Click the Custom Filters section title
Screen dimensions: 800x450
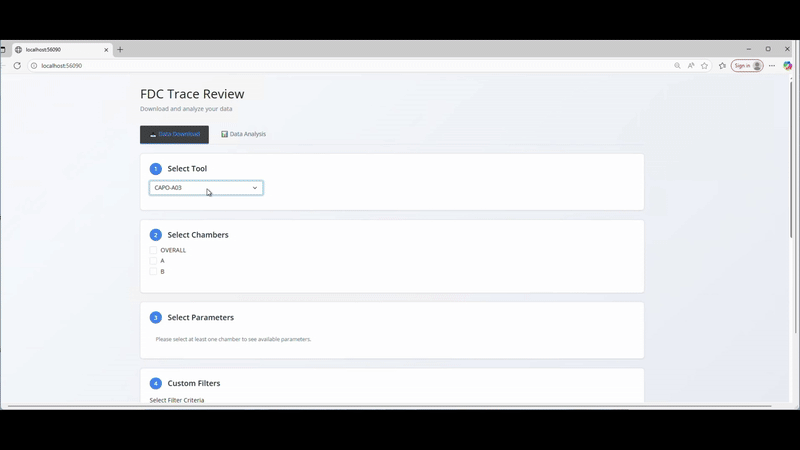pyautogui.click(x=194, y=383)
